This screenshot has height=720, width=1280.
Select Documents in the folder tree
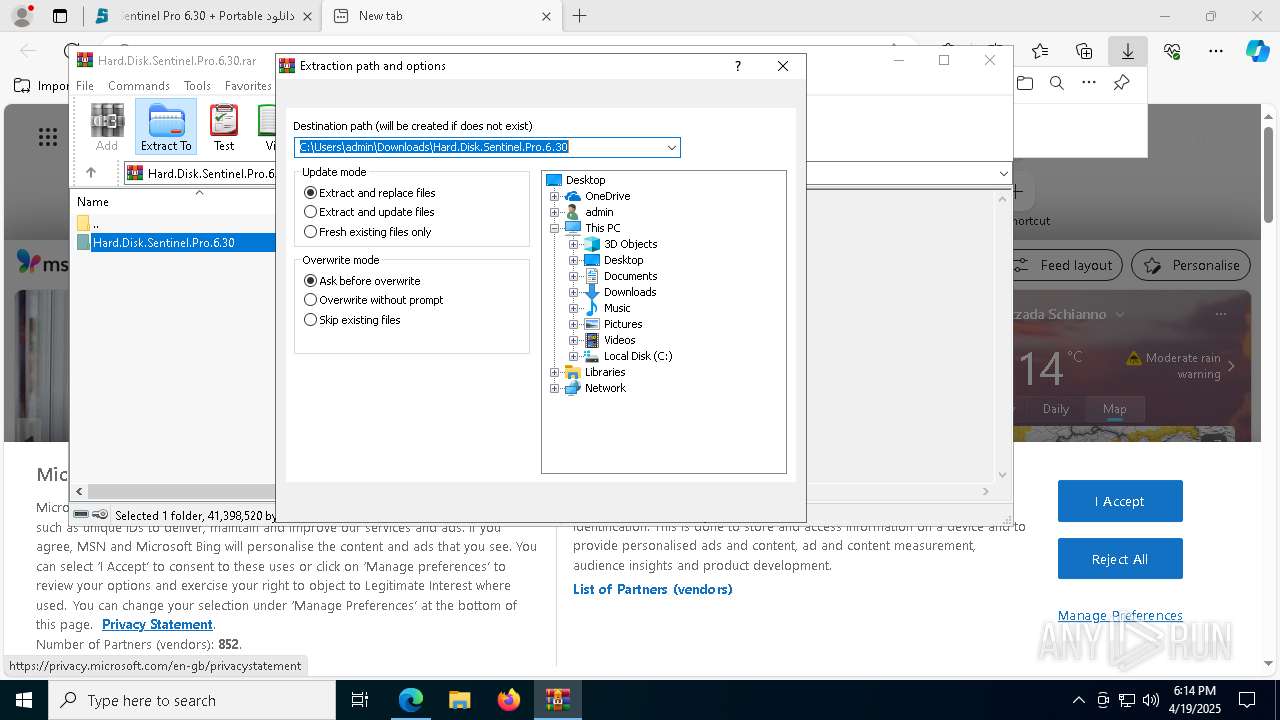coord(630,276)
